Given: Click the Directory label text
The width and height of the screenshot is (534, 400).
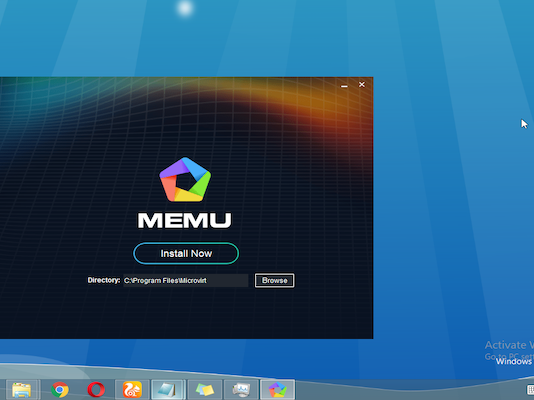Looking at the screenshot, I should click(x=104, y=280).
